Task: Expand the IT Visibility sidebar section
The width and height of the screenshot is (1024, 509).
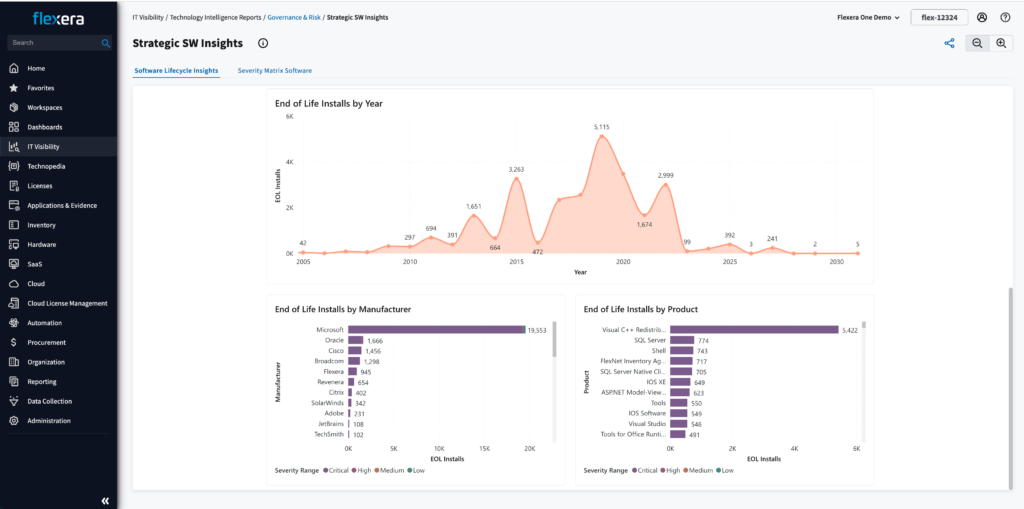Action: click(x=43, y=147)
